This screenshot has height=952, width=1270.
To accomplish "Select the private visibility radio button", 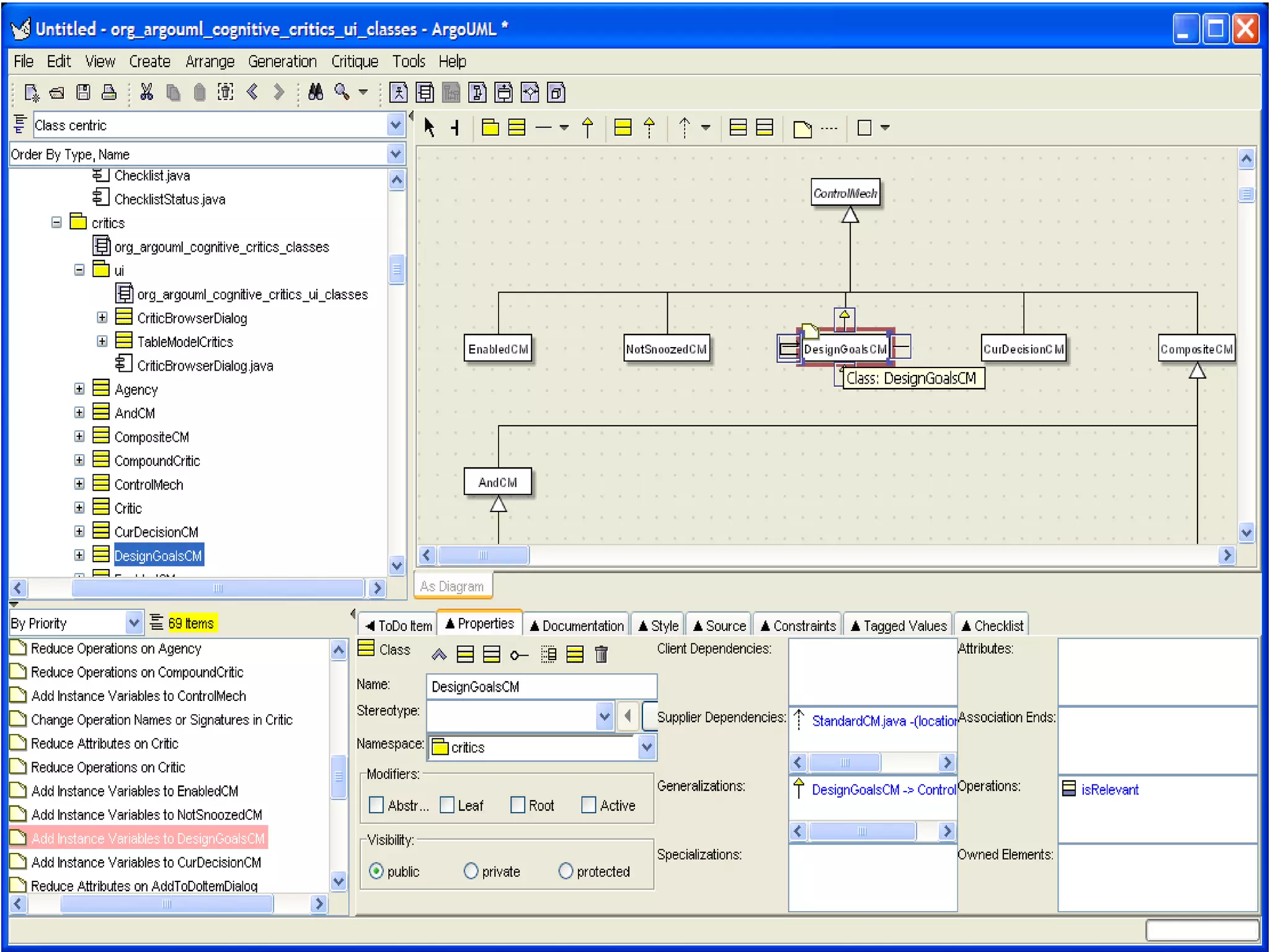I will click(471, 871).
